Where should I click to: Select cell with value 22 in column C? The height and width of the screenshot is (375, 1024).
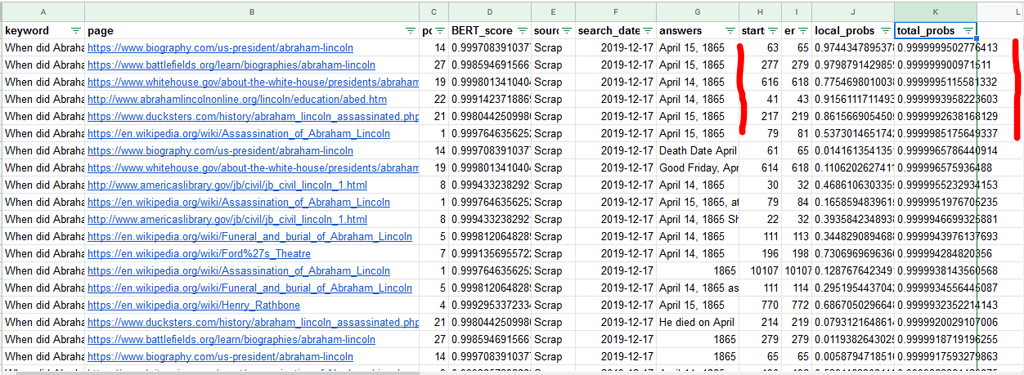click(x=434, y=99)
